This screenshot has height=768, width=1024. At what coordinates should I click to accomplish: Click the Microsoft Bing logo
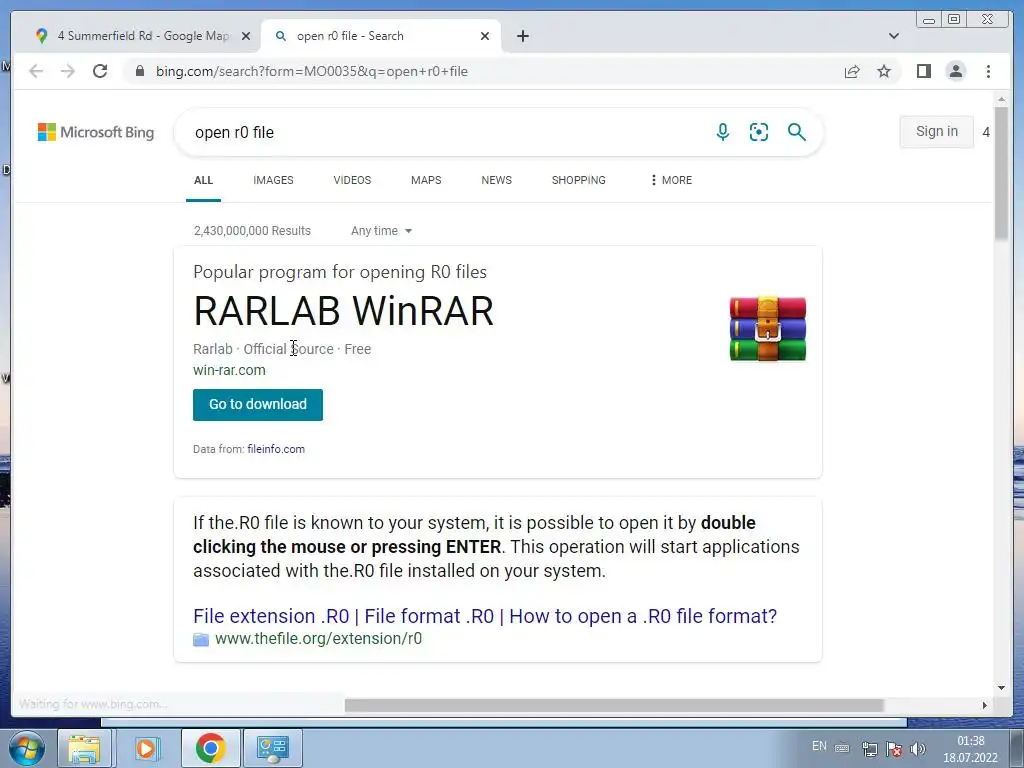96,132
